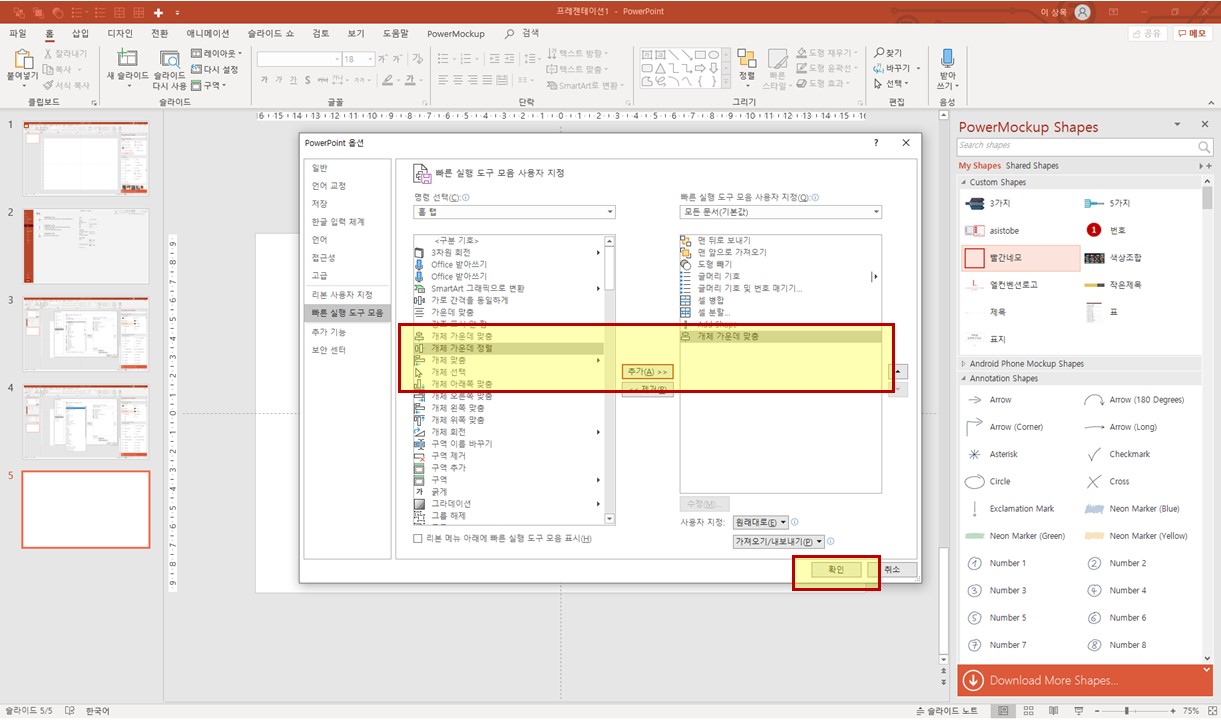
Task: Select the Cross shape
Action: pyautogui.click(x=1108, y=481)
